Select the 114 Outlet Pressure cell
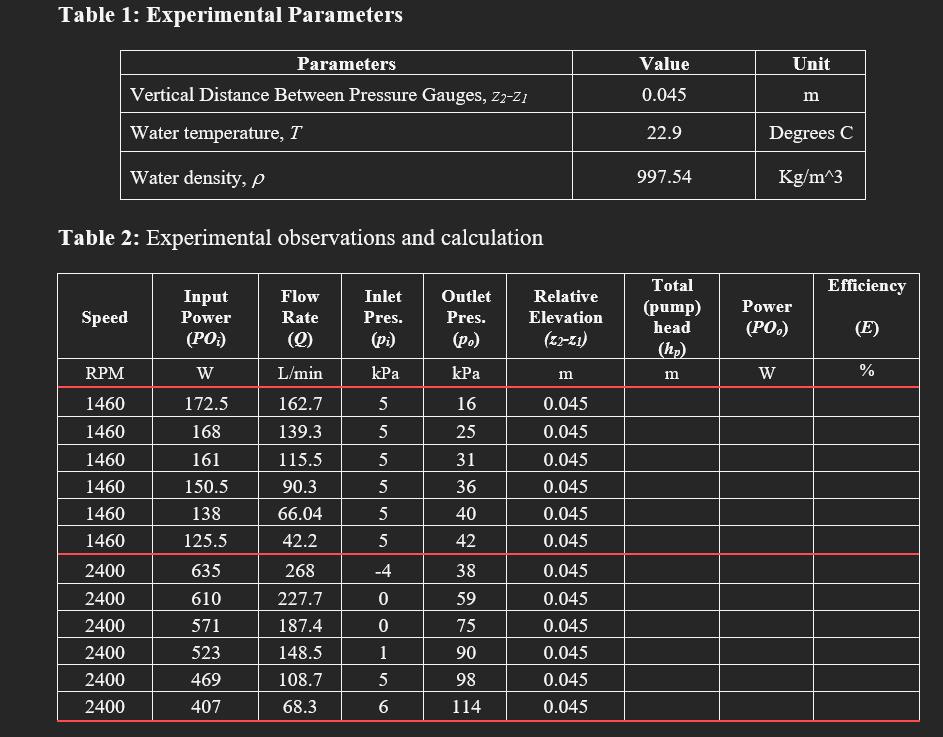The image size is (943, 737). (x=466, y=706)
